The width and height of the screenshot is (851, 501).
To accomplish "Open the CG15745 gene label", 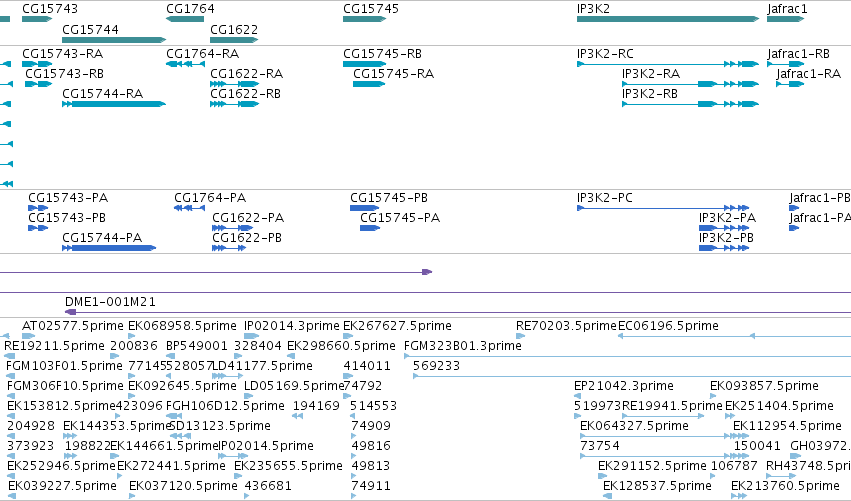I will tap(371, 9).
